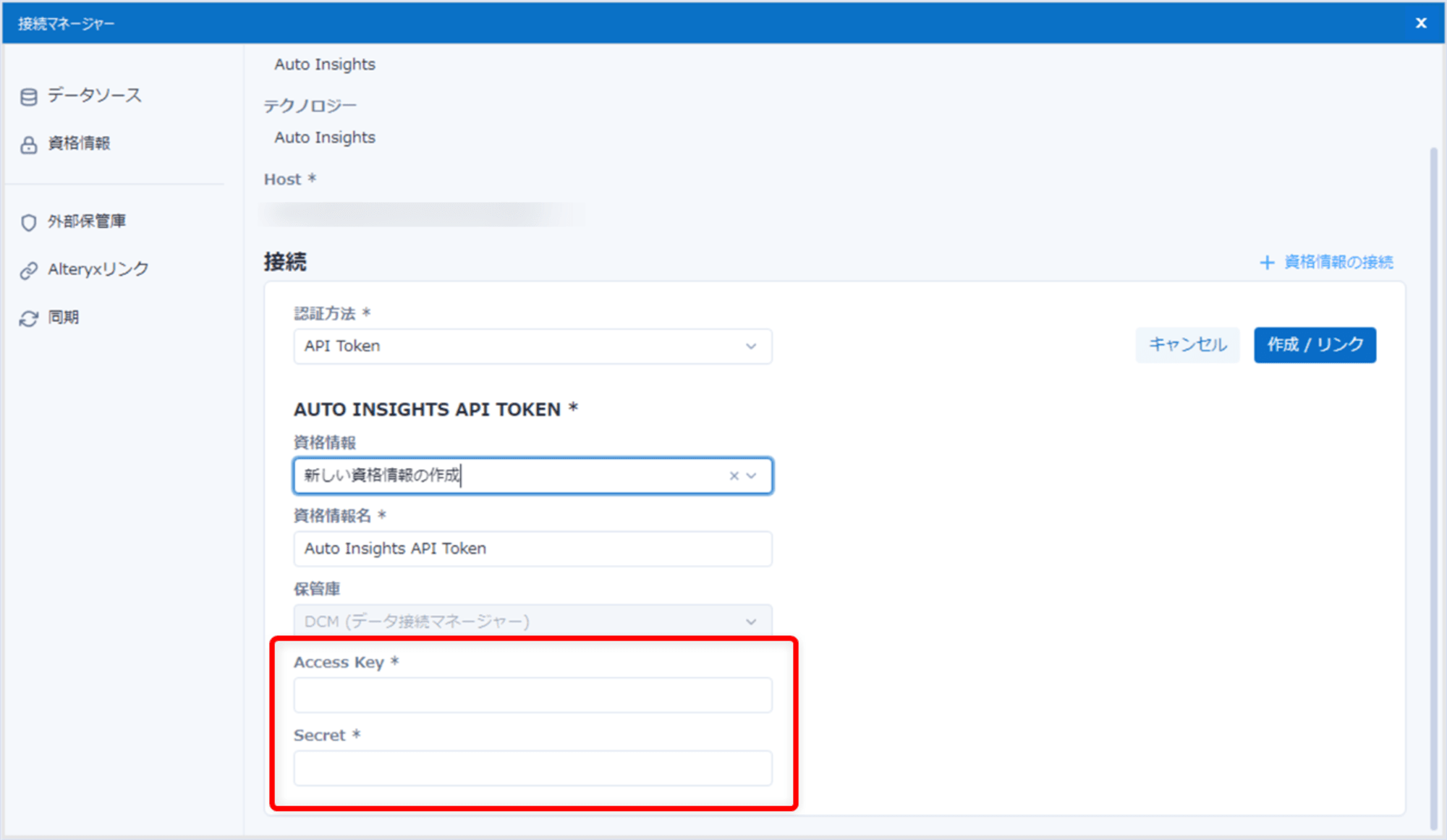Close the 接続マネージャー dialog
Screen dimensions: 1447x840
click(1421, 23)
